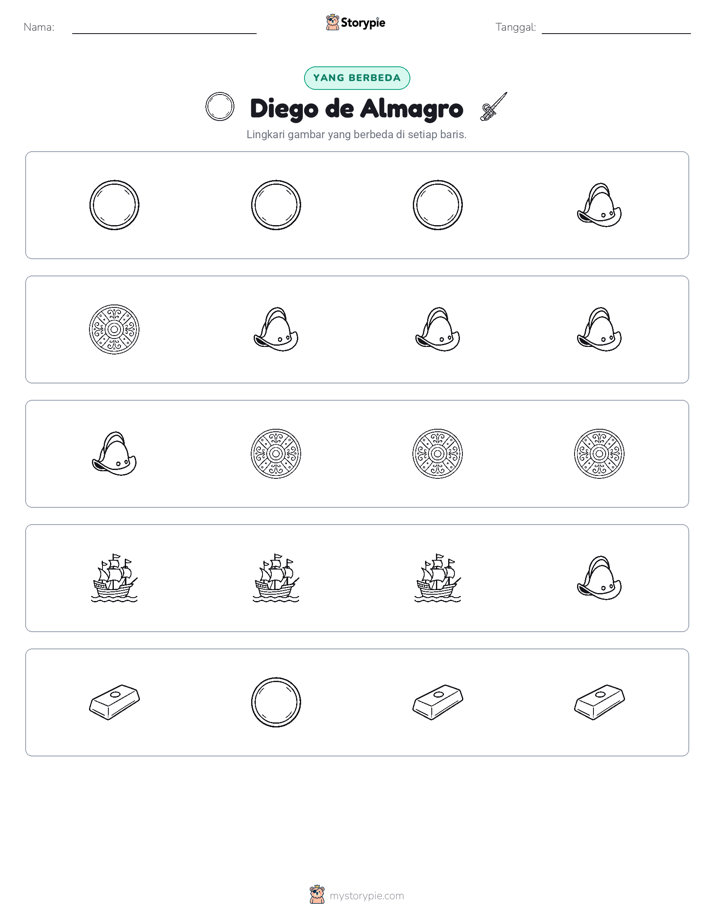
Task: Circle the helmet in the first row
Action: 599,205
